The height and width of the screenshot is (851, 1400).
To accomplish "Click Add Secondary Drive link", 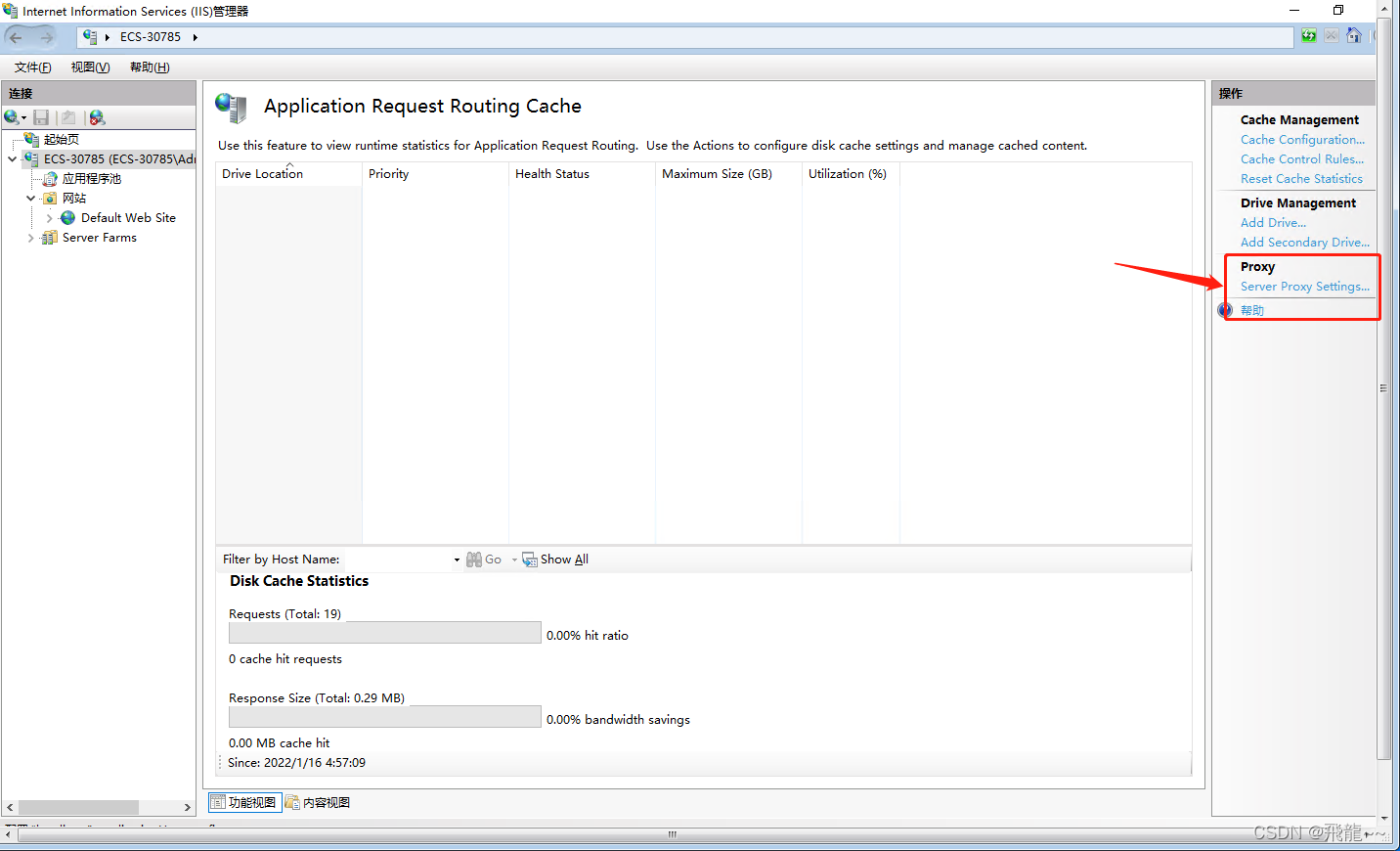I will [x=1305, y=243].
